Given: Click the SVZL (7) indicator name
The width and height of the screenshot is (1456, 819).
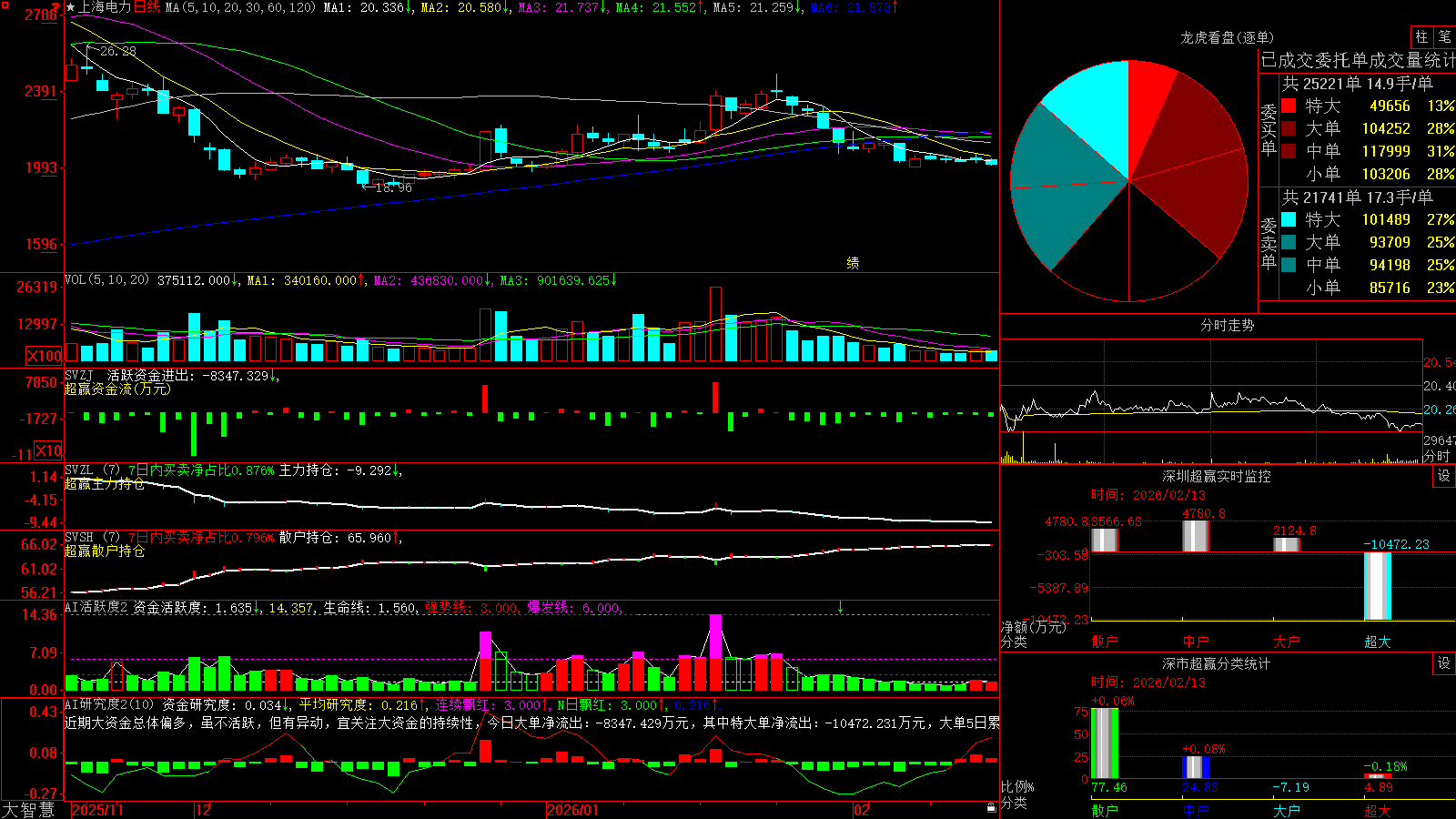Looking at the screenshot, I should [92, 470].
